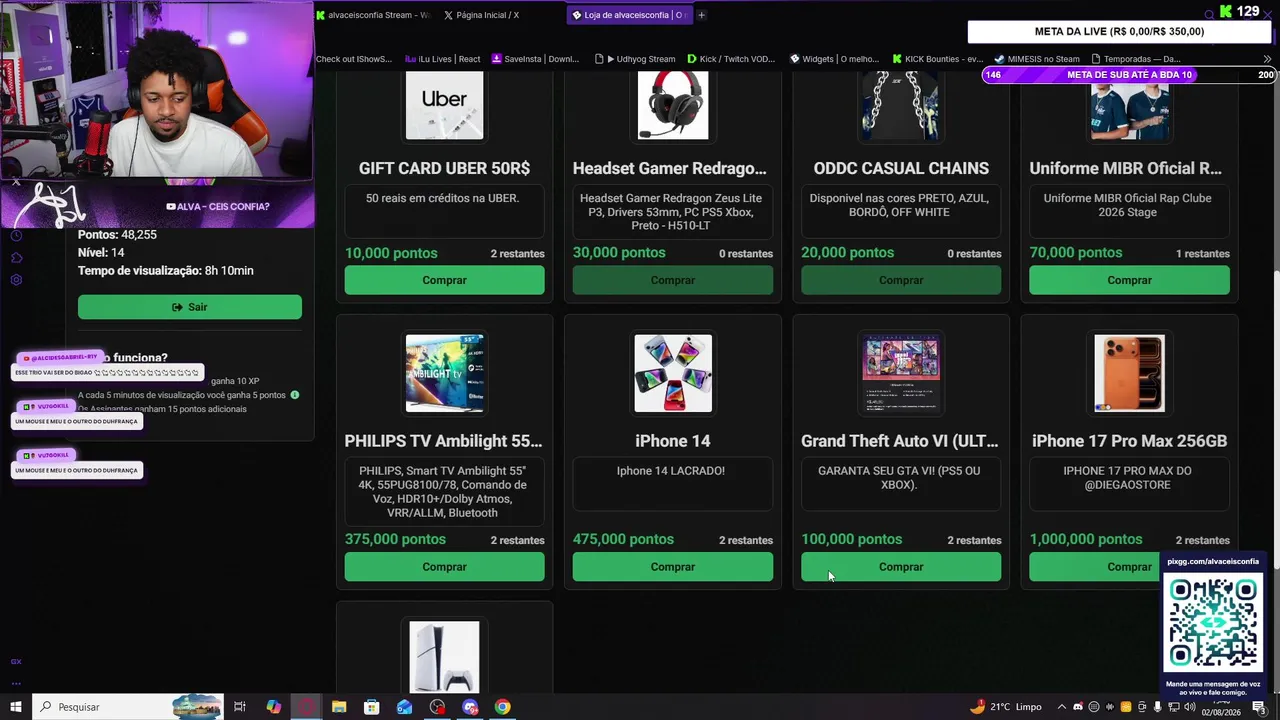Open the settings gear icon in the sidebar

point(16,280)
